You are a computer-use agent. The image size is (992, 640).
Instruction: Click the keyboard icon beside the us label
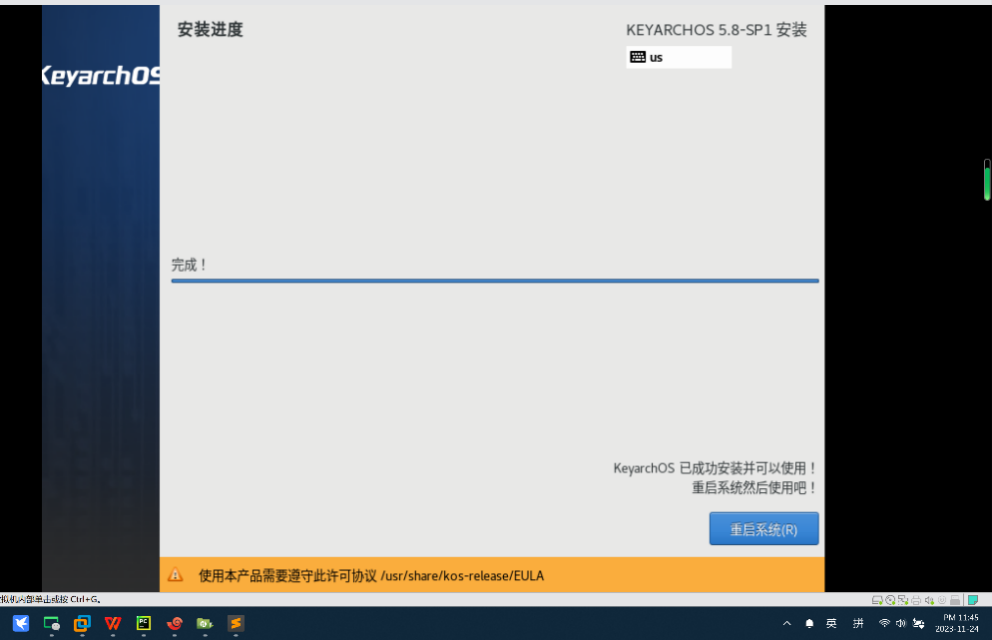pos(637,57)
